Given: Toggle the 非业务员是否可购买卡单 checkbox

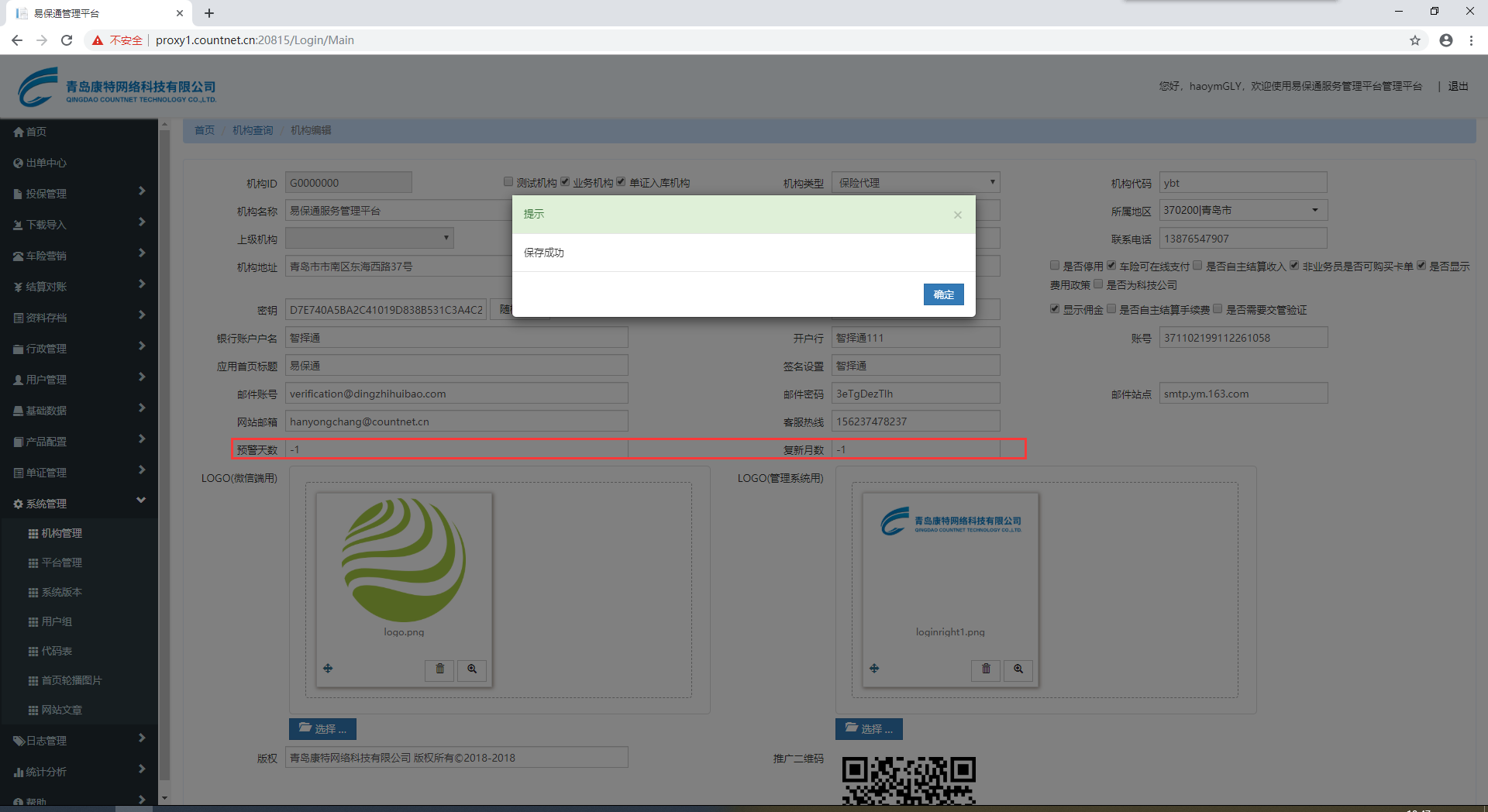Looking at the screenshot, I should tap(1294, 266).
